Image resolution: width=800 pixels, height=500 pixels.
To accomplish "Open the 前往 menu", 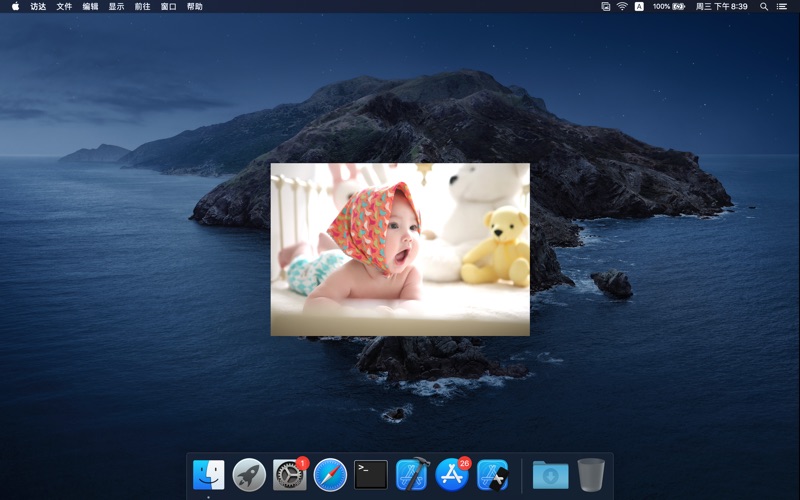I will pos(142,7).
